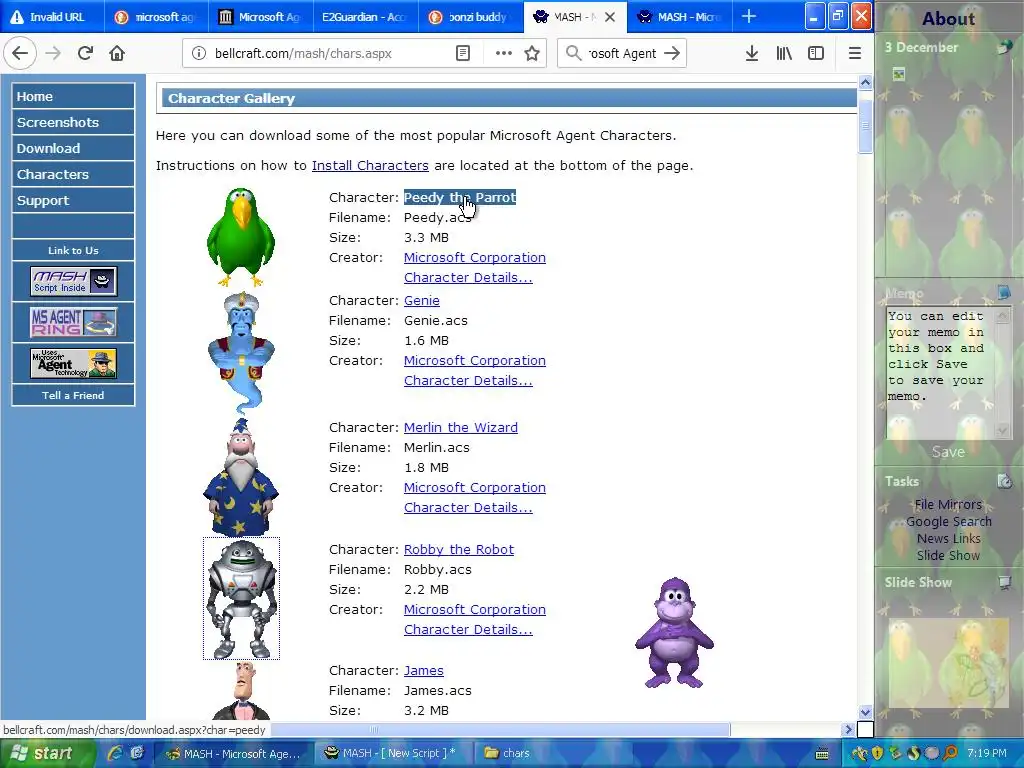The height and width of the screenshot is (768, 1024).
Task: Click the BonziBuddy purple gorilla character
Action: point(675,632)
